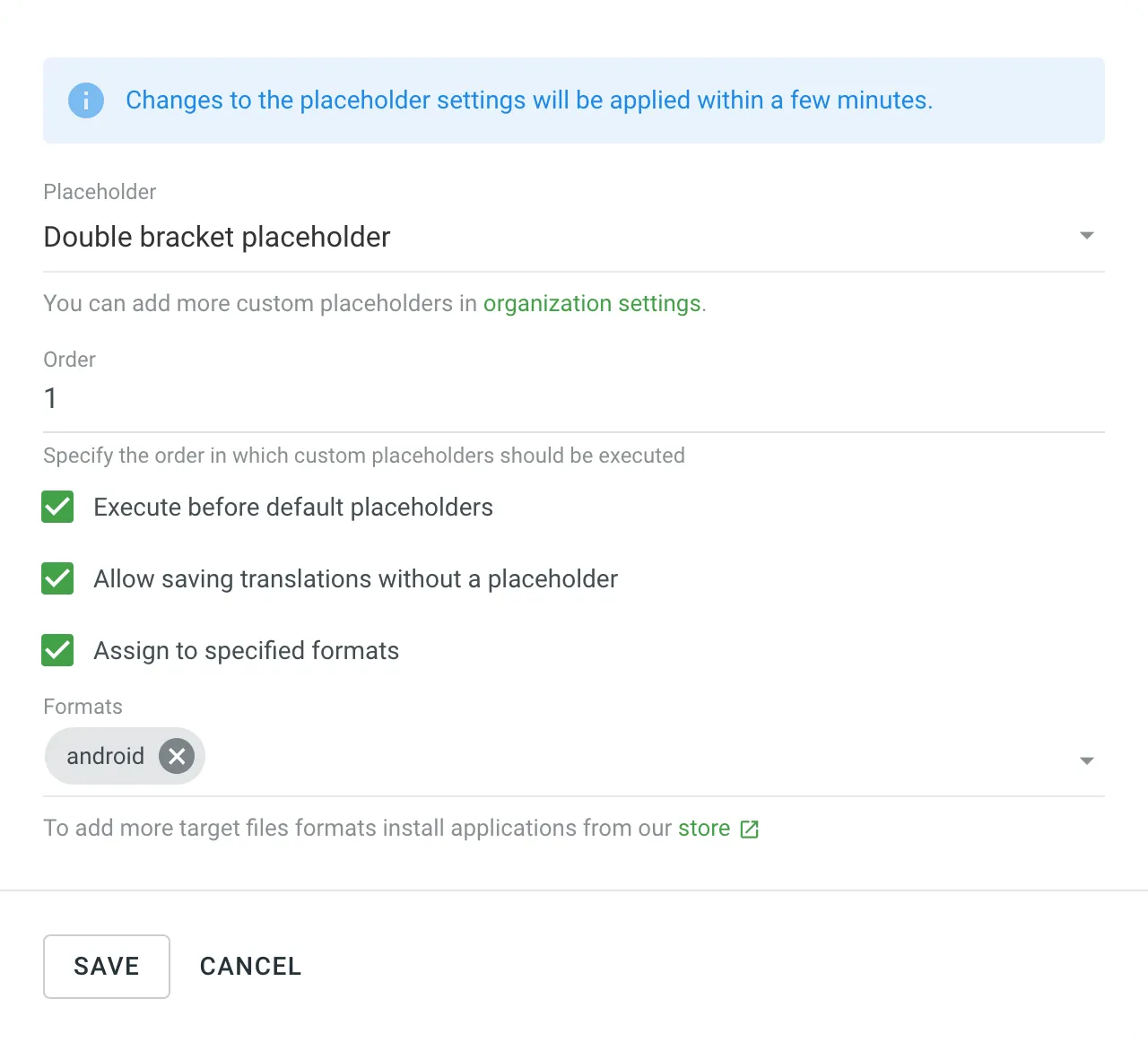1148x1042 pixels.
Task: Uncheck Assign to specified formats
Action: (57, 650)
